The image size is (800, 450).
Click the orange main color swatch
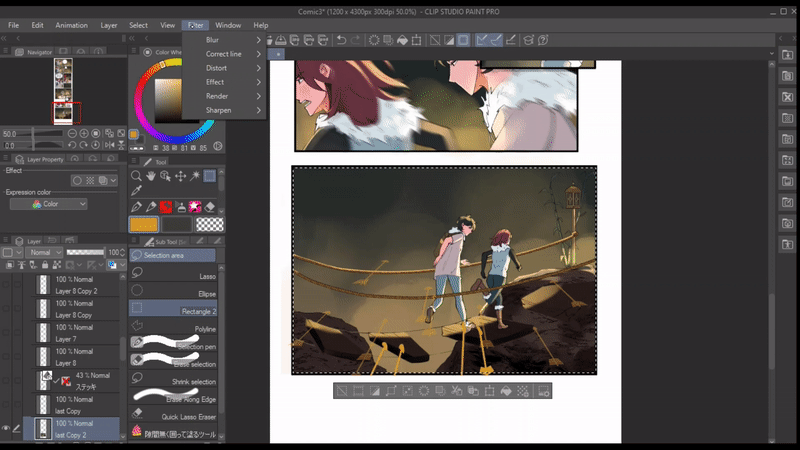[x=145, y=224]
